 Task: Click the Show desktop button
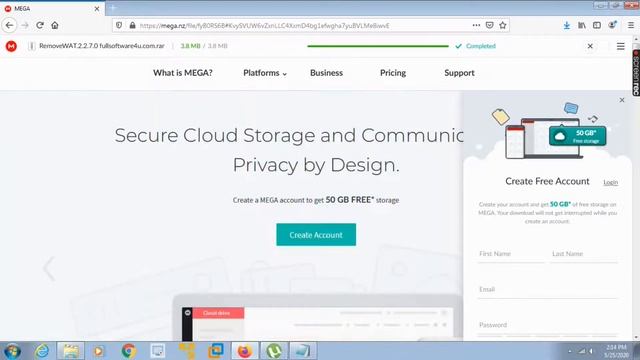pos(637,351)
